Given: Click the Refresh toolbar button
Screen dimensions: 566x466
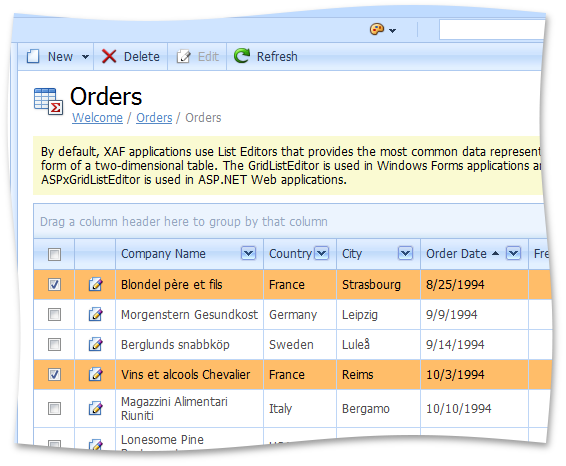Looking at the screenshot, I should coord(266,57).
